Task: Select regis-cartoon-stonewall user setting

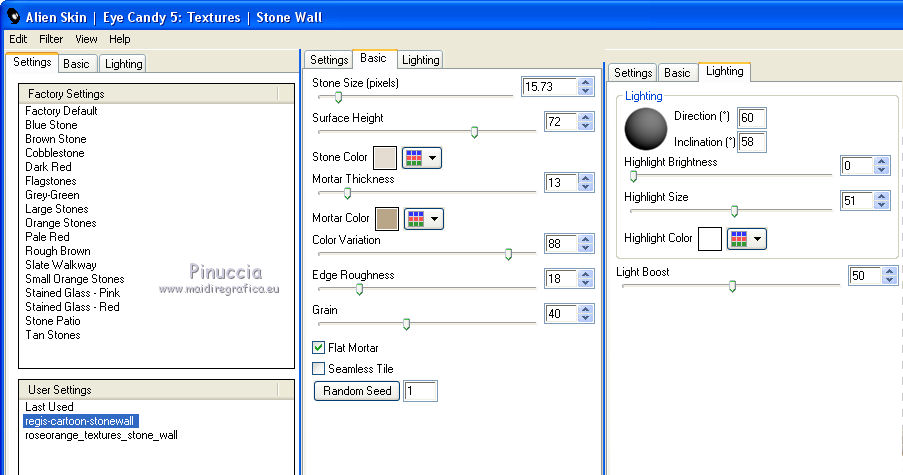Action: point(79,421)
